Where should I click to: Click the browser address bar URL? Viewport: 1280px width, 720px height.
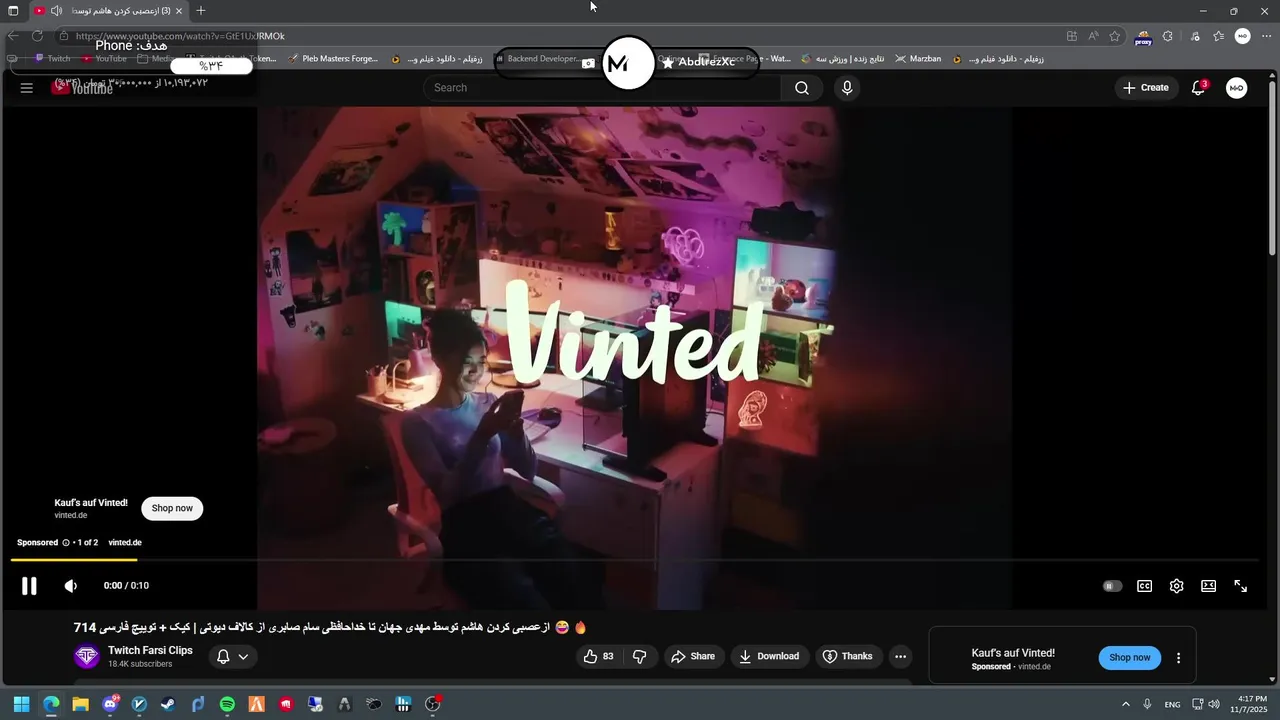coord(180,36)
